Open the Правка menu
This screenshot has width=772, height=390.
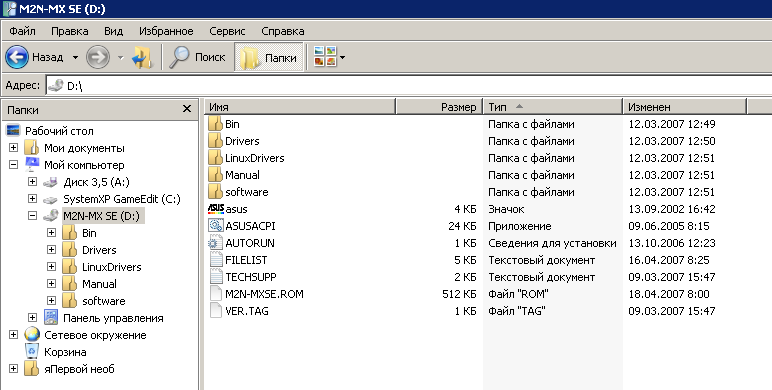[69, 31]
